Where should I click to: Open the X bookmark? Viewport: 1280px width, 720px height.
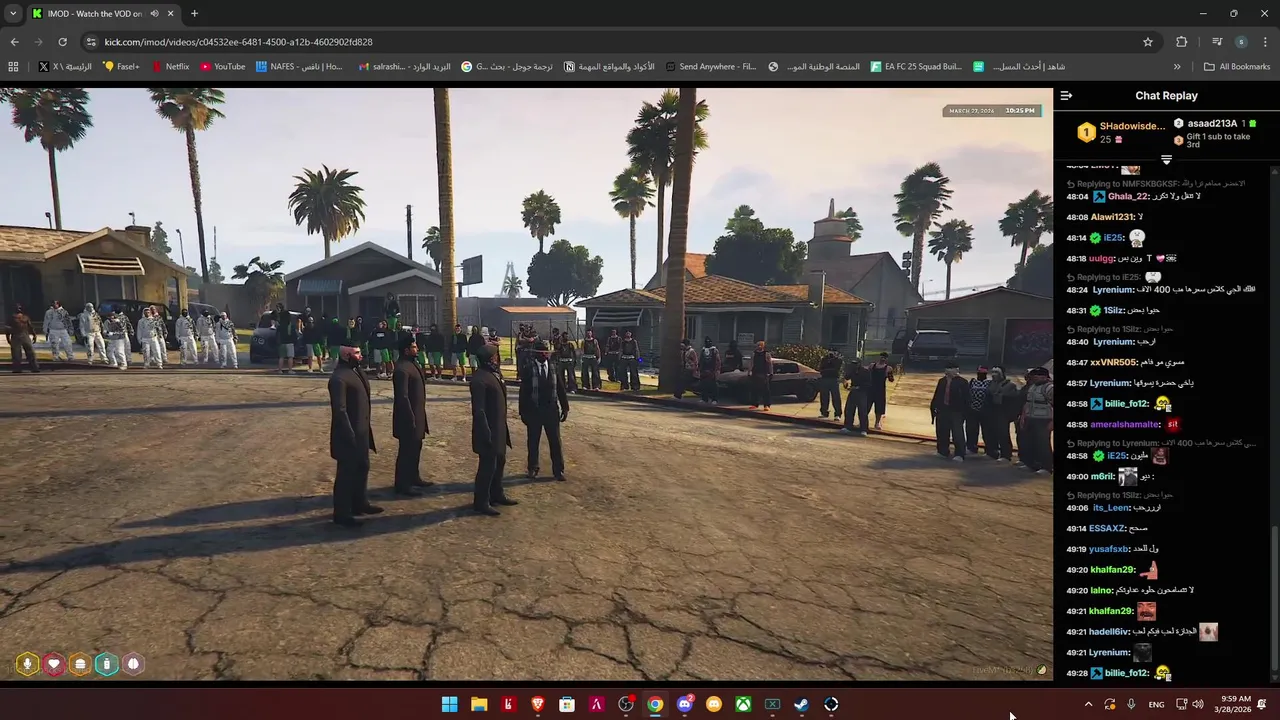click(x=65, y=67)
